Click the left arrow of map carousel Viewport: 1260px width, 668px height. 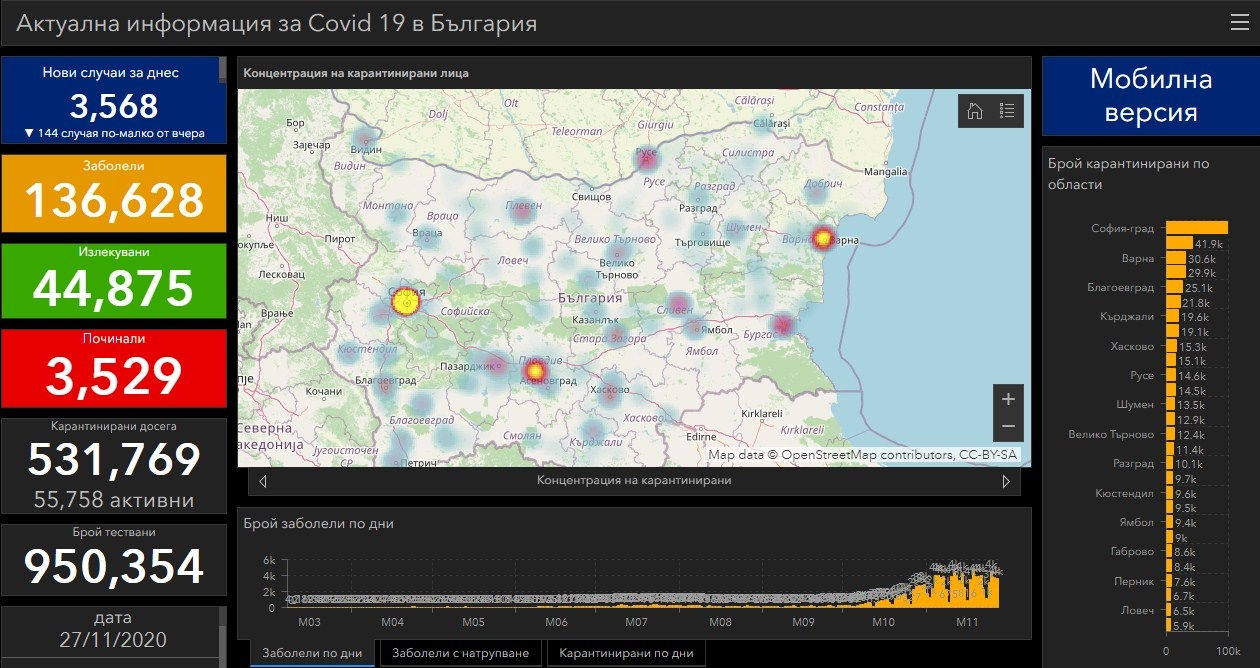tap(263, 481)
